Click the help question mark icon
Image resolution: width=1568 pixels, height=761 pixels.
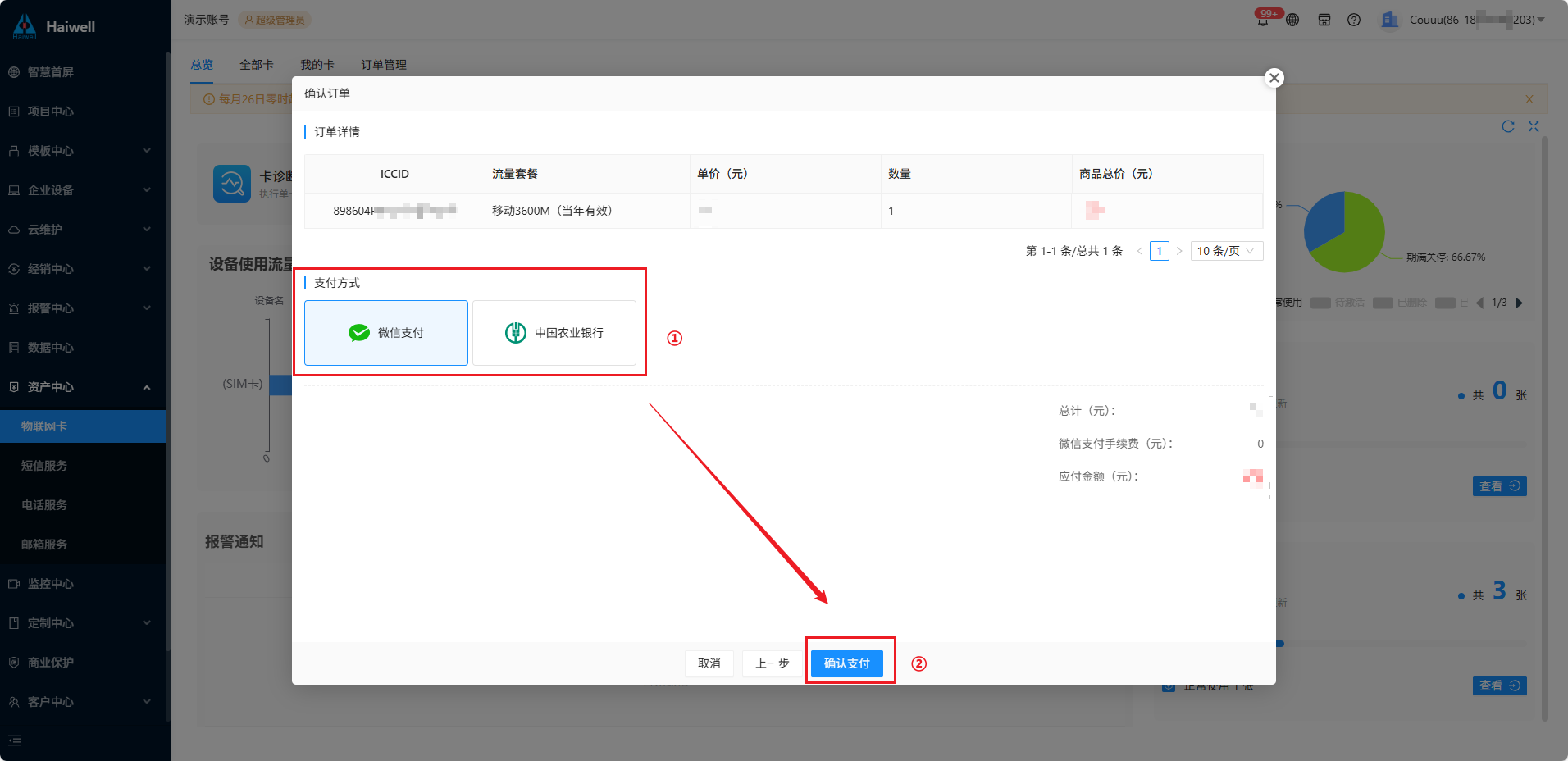[1354, 20]
